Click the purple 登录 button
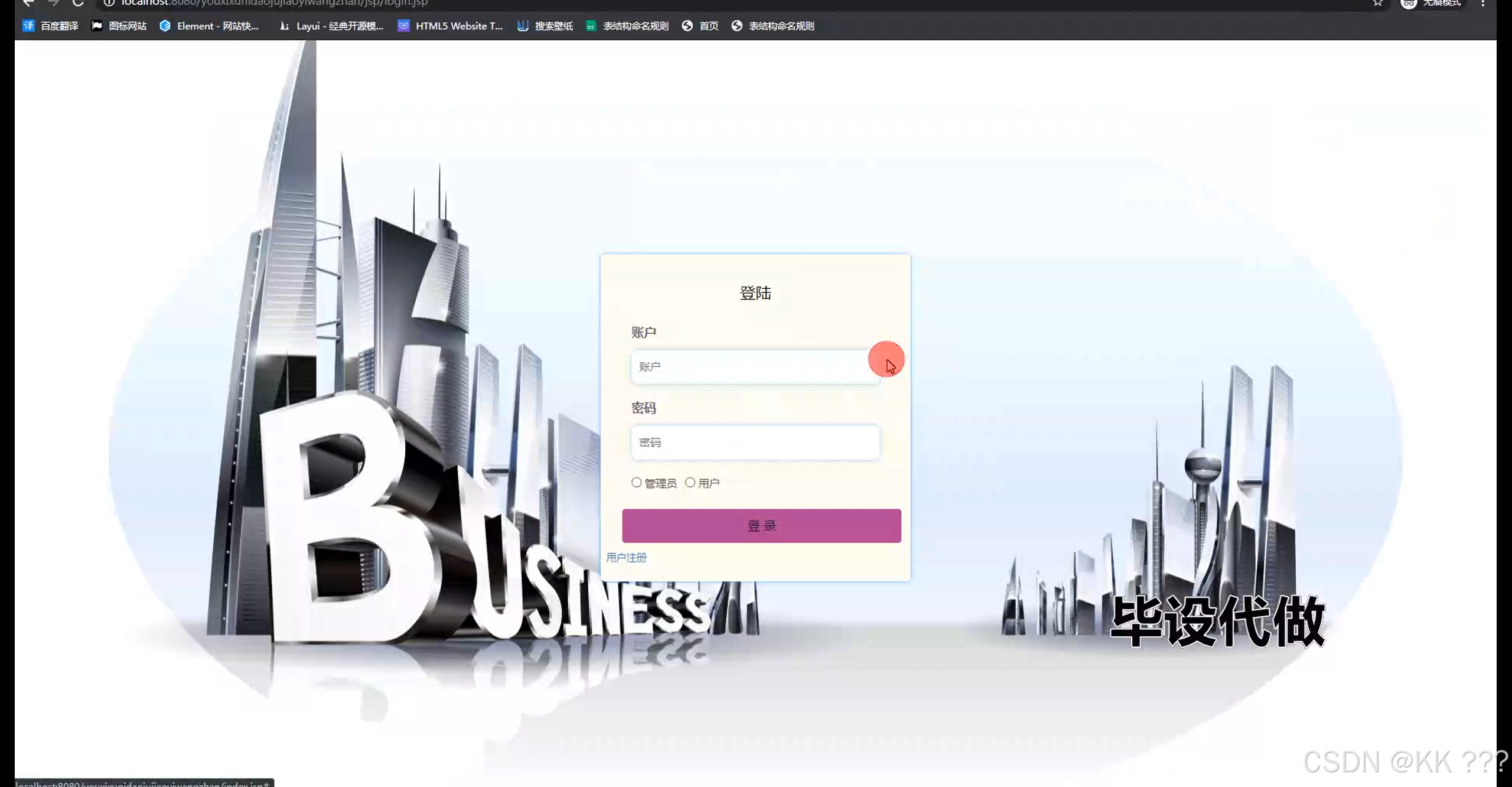 pyautogui.click(x=761, y=525)
